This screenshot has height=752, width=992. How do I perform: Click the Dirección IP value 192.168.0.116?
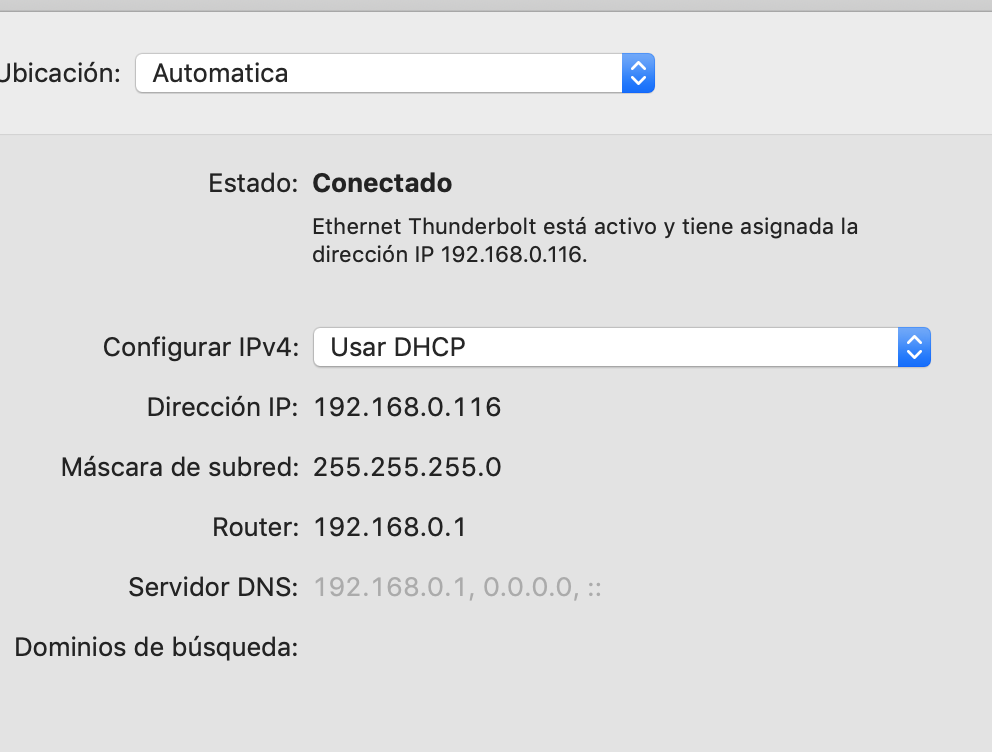[407, 407]
